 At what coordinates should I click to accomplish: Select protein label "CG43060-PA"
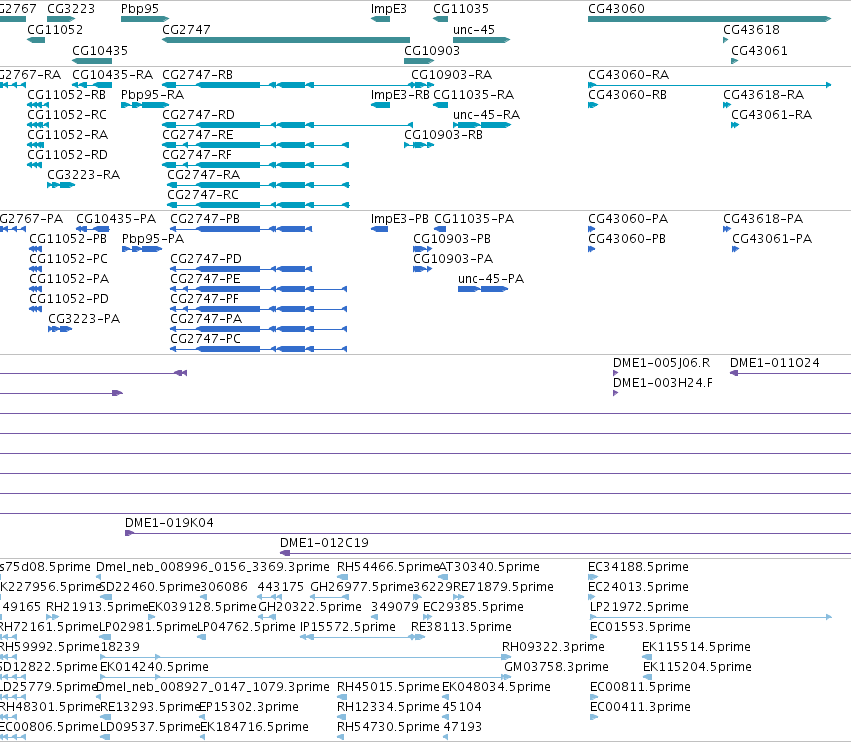pyautogui.click(x=628, y=219)
